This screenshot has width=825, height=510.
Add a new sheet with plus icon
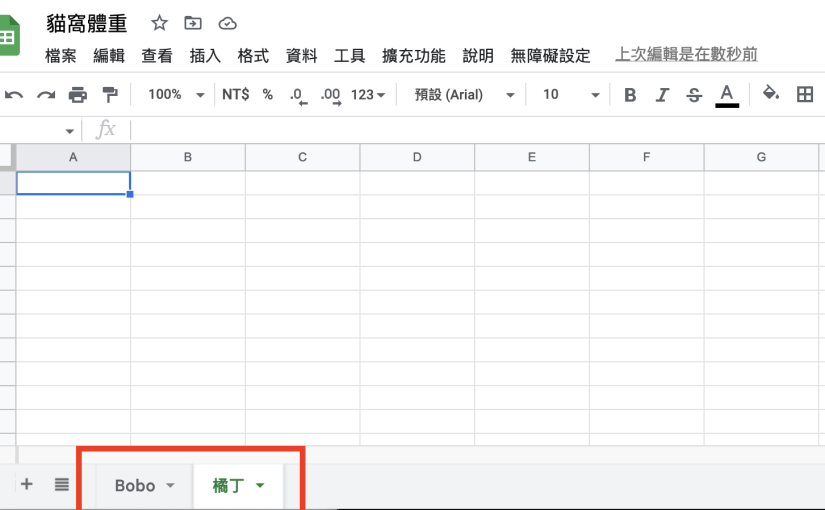[x=27, y=484]
